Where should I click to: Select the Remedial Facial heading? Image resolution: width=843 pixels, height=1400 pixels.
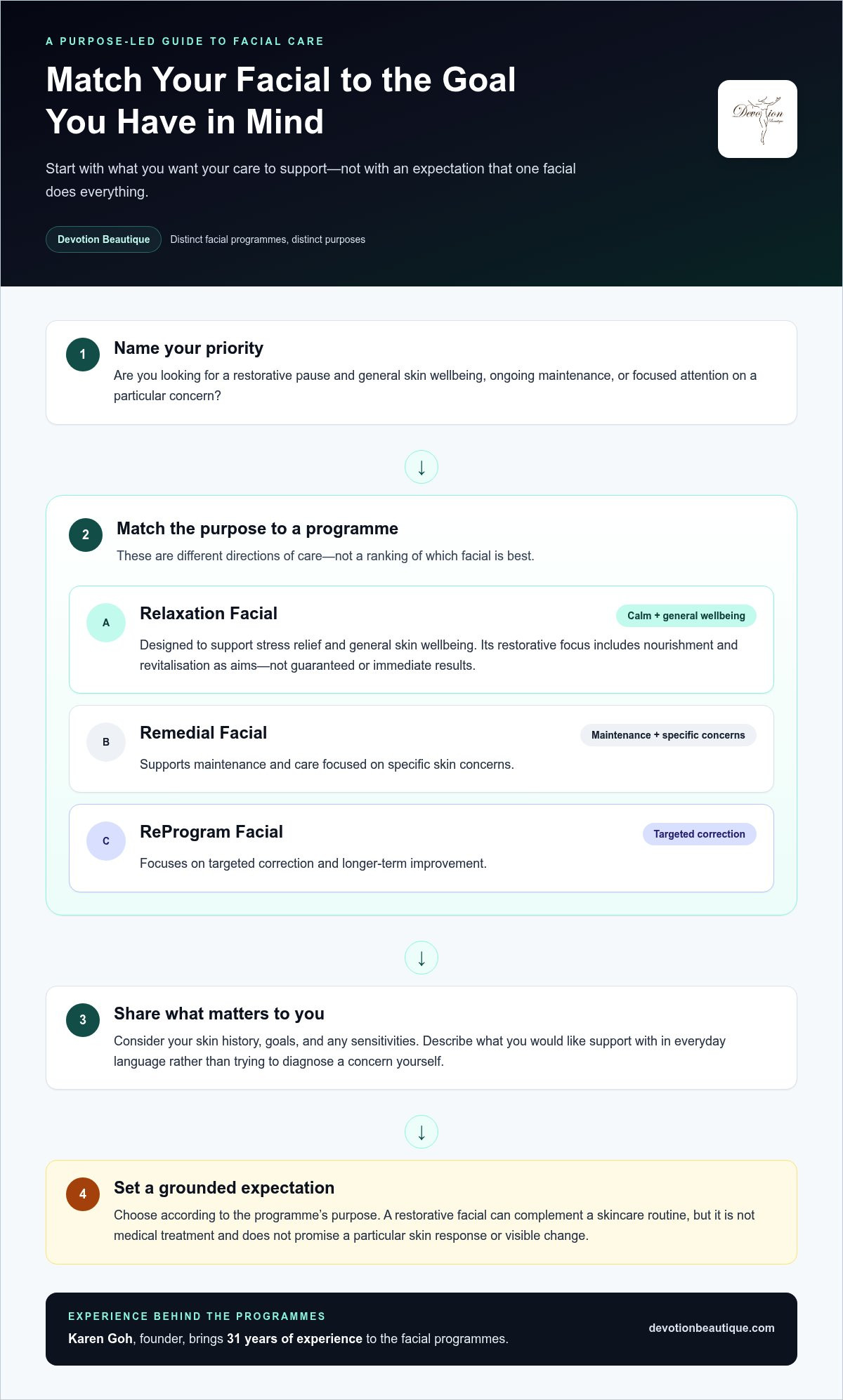click(x=204, y=733)
